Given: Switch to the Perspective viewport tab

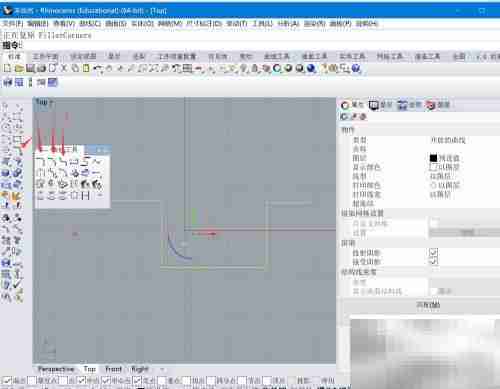Looking at the screenshot, I should (56, 369).
